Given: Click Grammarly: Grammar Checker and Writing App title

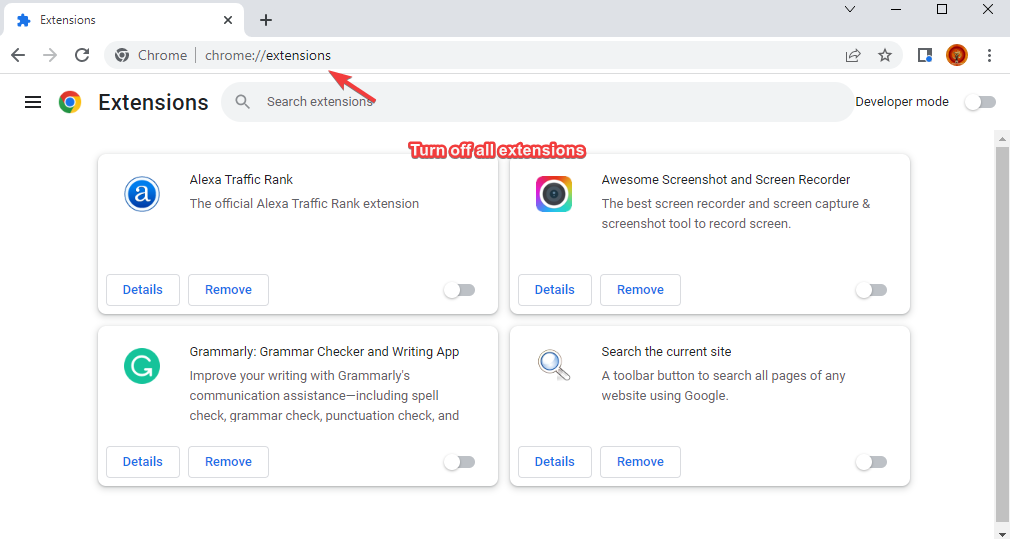Looking at the screenshot, I should pos(324,352).
